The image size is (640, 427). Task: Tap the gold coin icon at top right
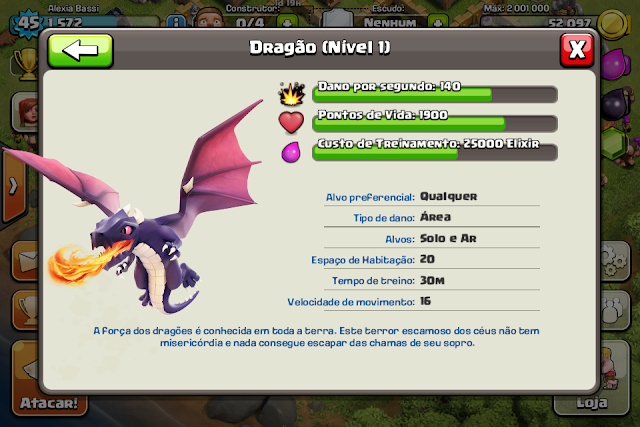tap(613, 24)
